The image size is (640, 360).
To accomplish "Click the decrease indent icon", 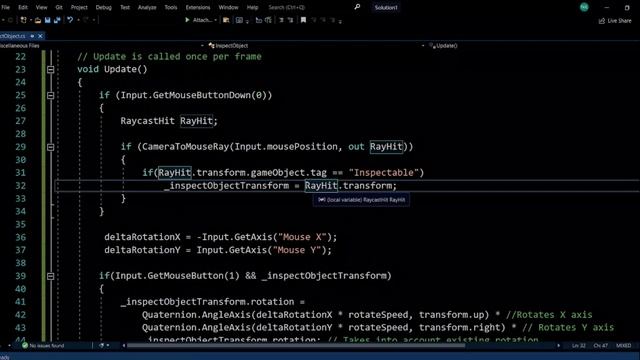I will coord(281,20).
